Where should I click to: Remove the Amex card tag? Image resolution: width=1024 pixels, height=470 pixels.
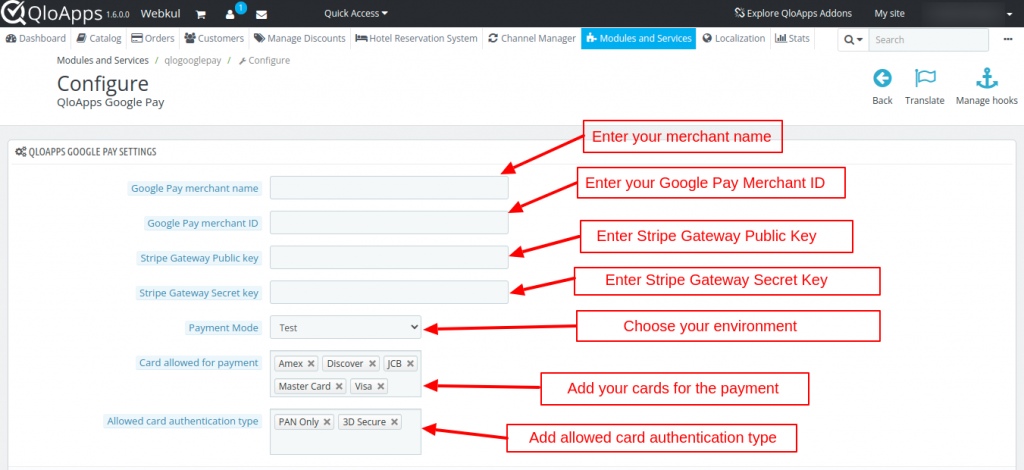(x=311, y=364)
